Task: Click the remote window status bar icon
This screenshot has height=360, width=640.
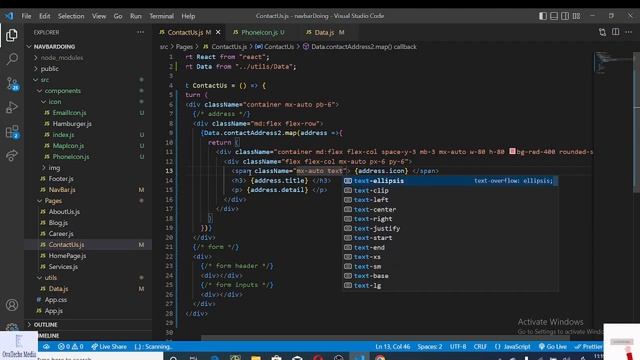Action: (46, 347)
